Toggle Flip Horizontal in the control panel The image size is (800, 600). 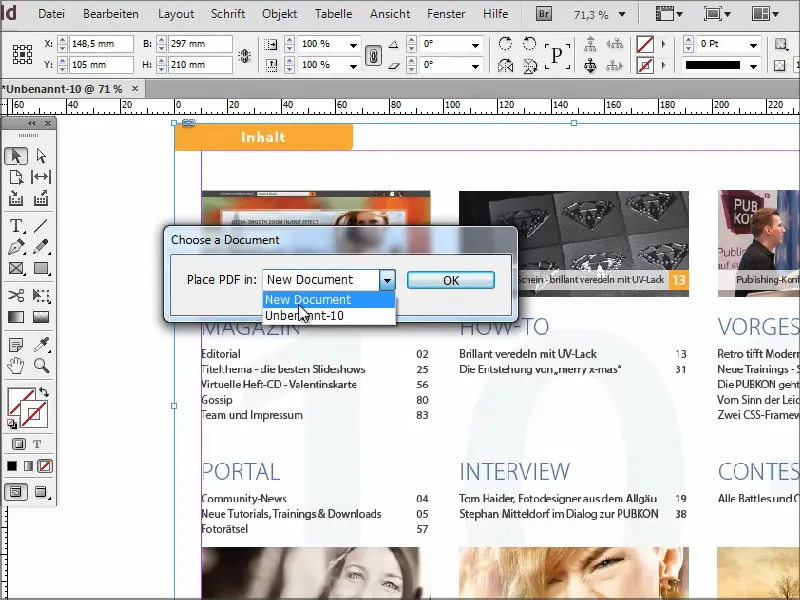click(506, 65)
